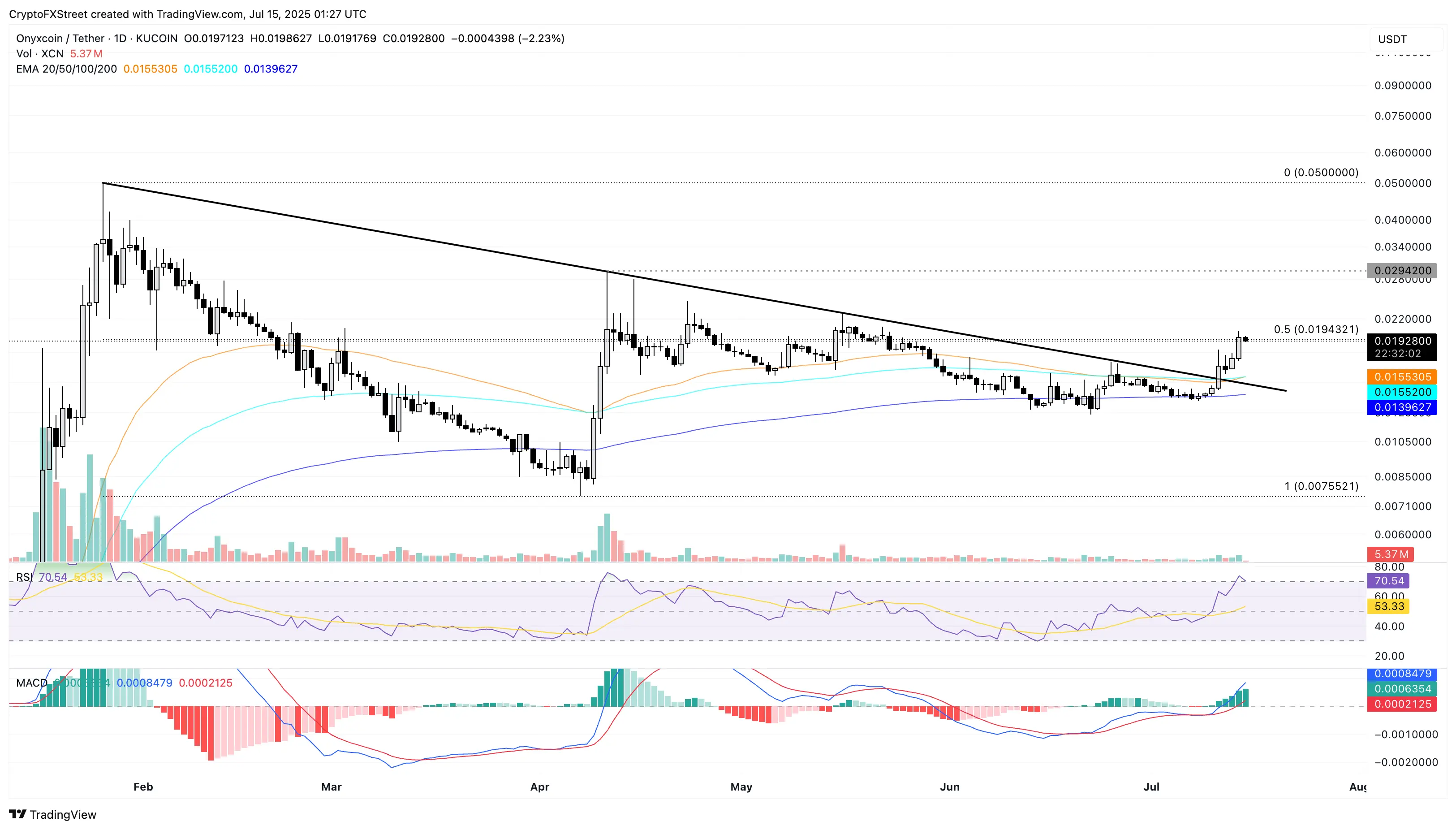The width and height of the screenshot is (1456, 830).
Task: Select the Onyxcoin / Tether symbol title
Action: click(x=60, y=38)
